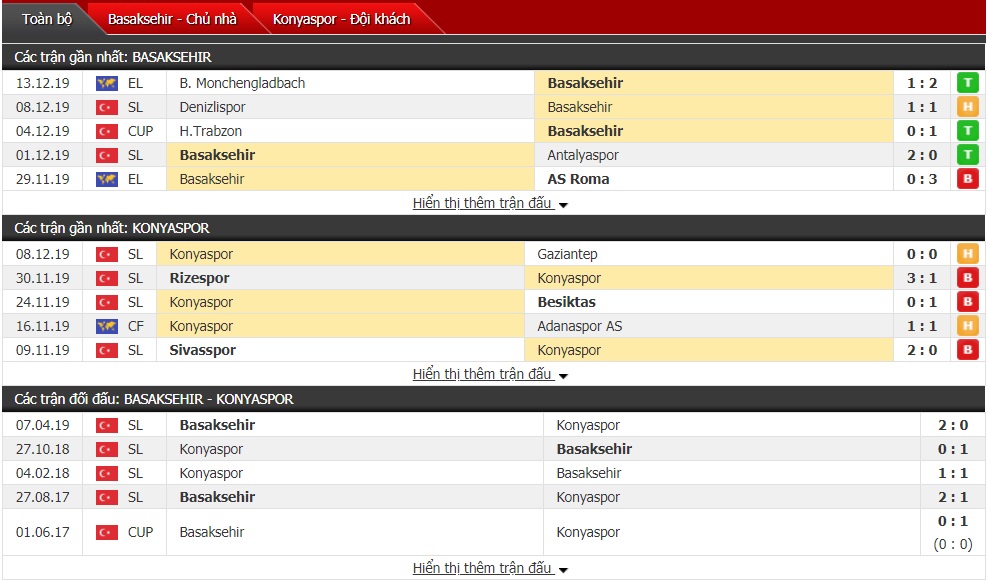Click the date 13.12.19
This screenshot has width=988, height=582.
tap(43, 83)
